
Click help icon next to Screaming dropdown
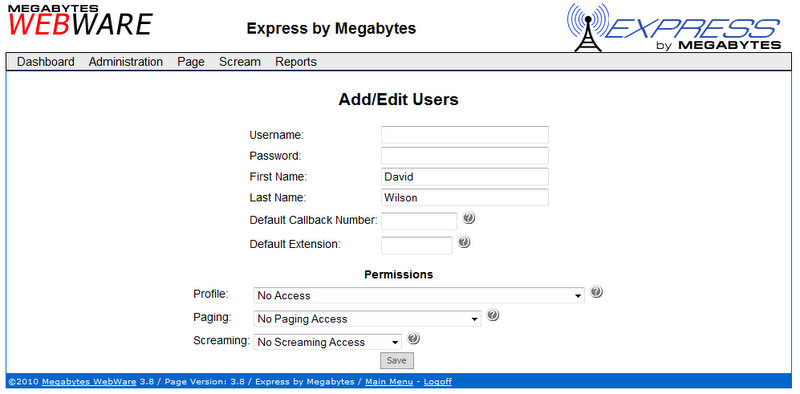tap(413, 338)
